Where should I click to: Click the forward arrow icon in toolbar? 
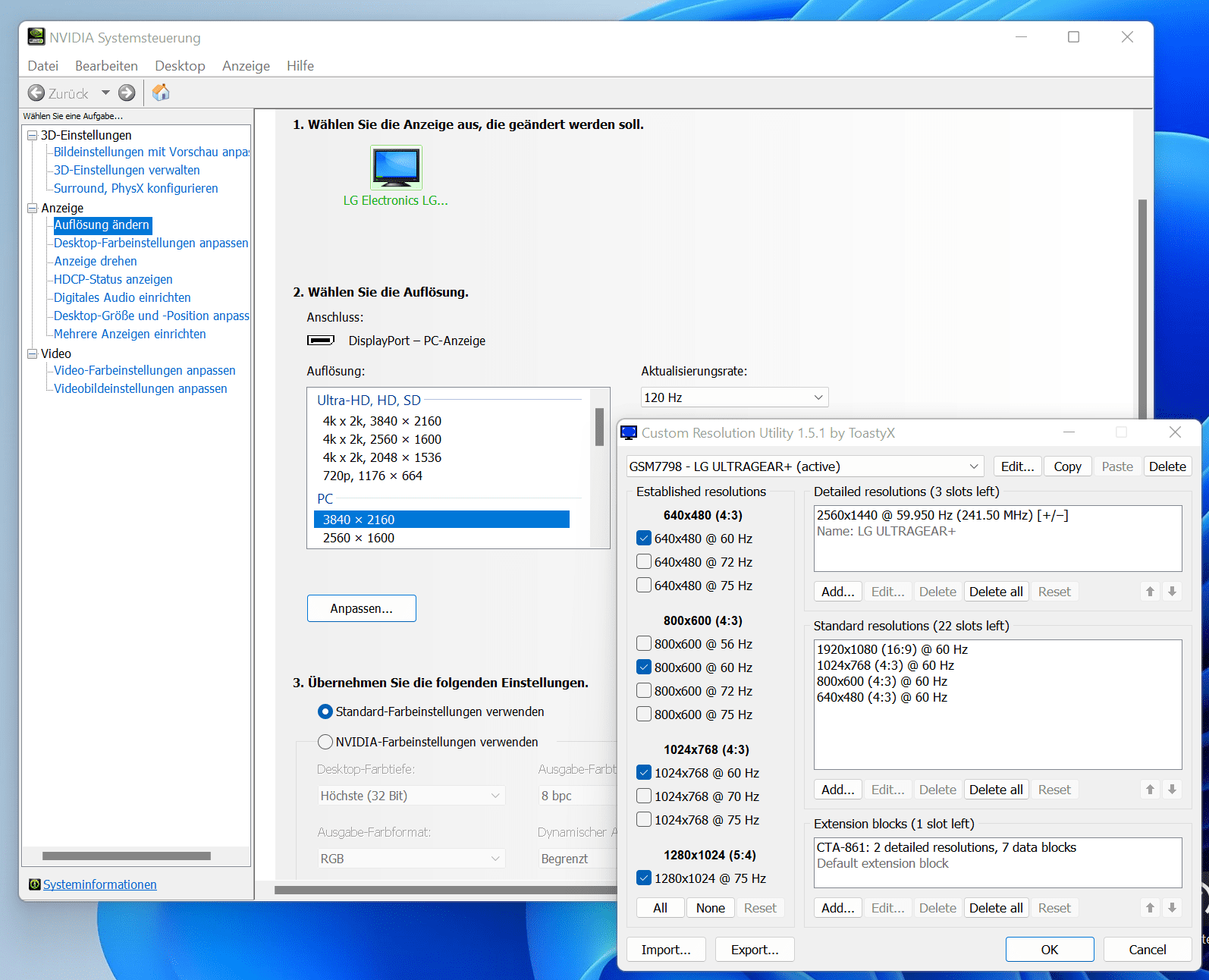pyautogui.click(x=127, y=93)
